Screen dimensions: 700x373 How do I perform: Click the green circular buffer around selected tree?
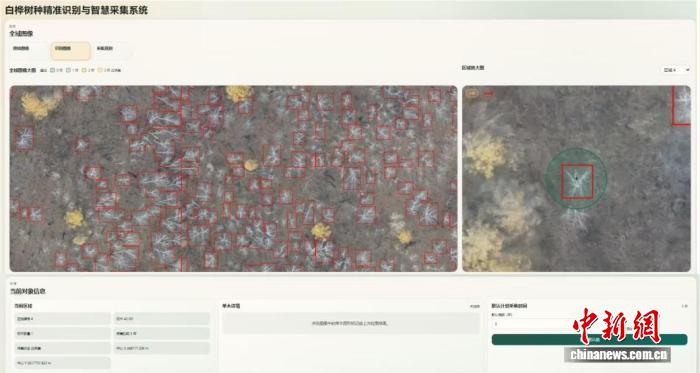tap(576, 179)
